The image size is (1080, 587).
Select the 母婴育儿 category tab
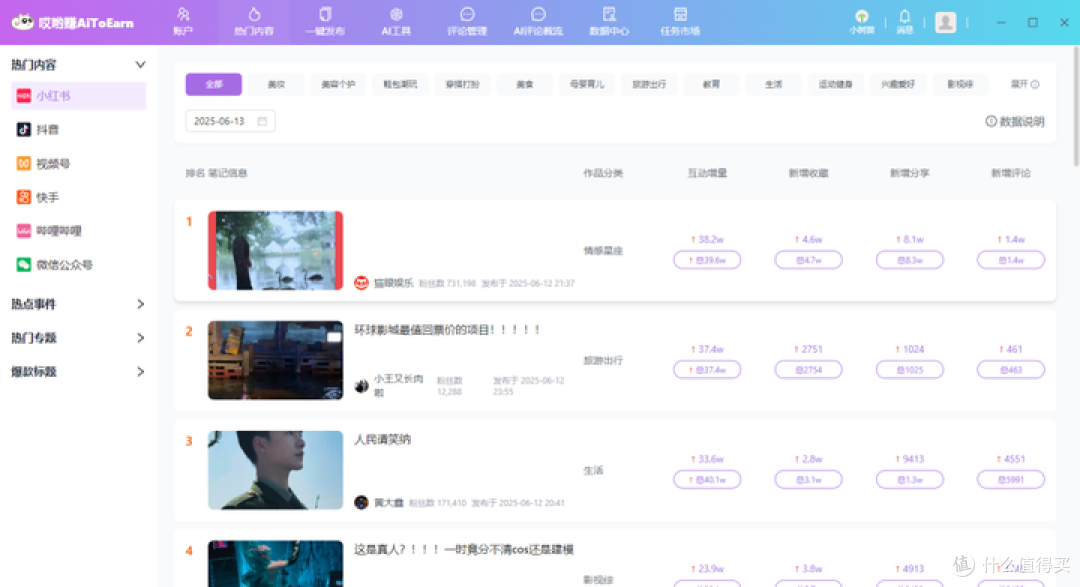pyautogui.click(x=587, y=84)
